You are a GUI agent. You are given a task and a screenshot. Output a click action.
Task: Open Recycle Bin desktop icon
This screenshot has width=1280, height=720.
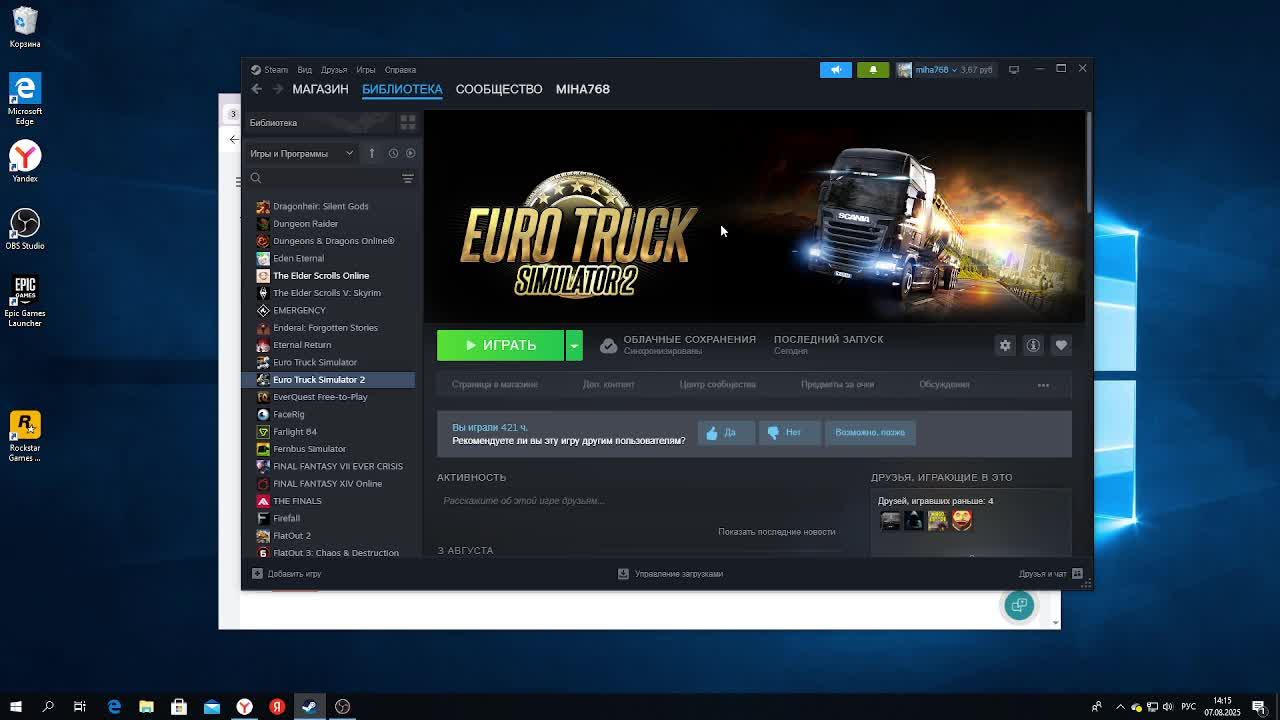tap(25, 28)
